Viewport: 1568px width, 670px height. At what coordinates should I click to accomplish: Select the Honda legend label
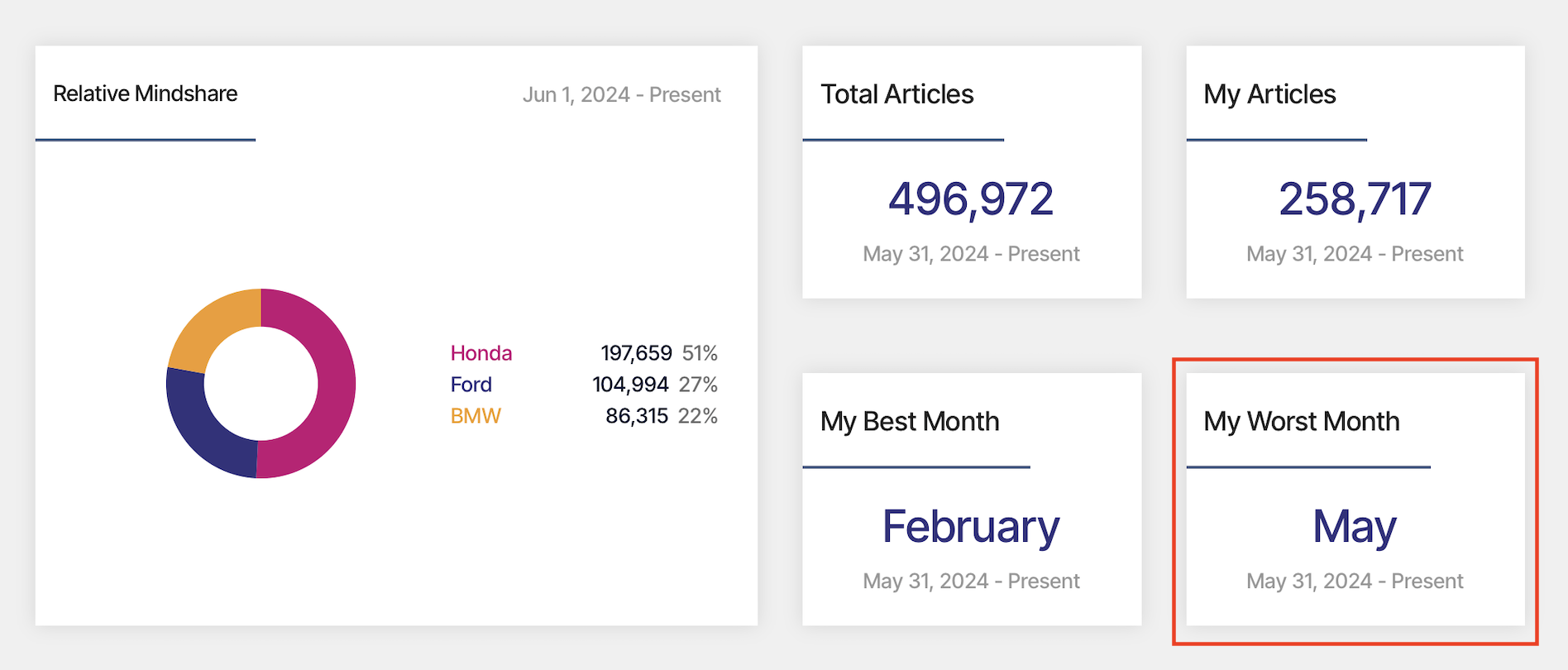click(480, 353)
